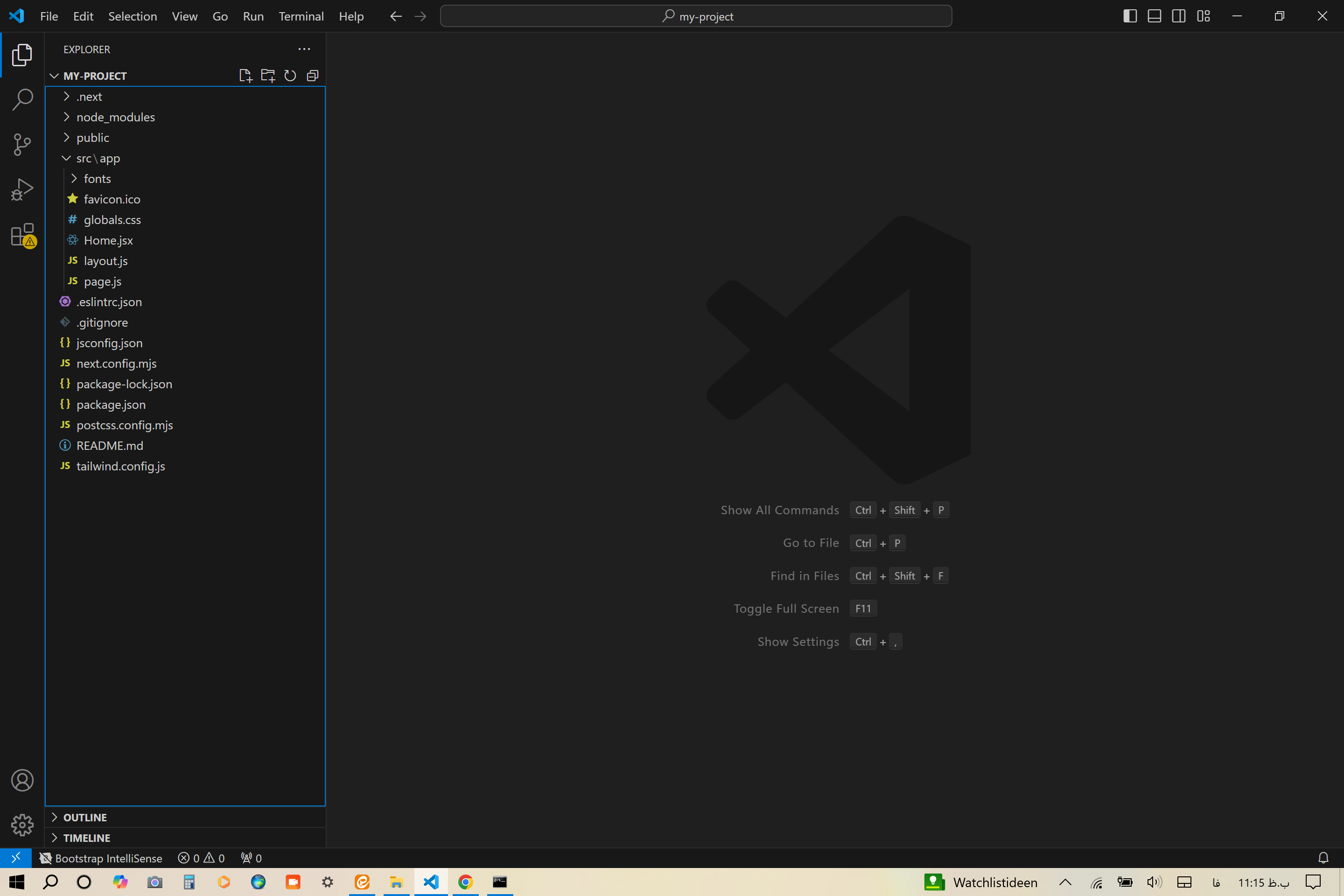Collapse the src\app folder

[185, 158]
